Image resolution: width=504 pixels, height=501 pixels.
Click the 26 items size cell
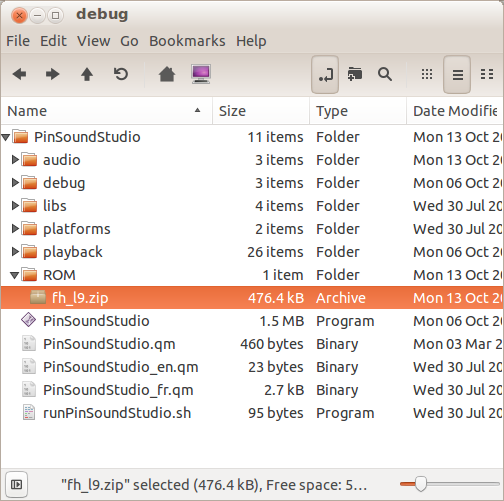[x=275, y=252]
